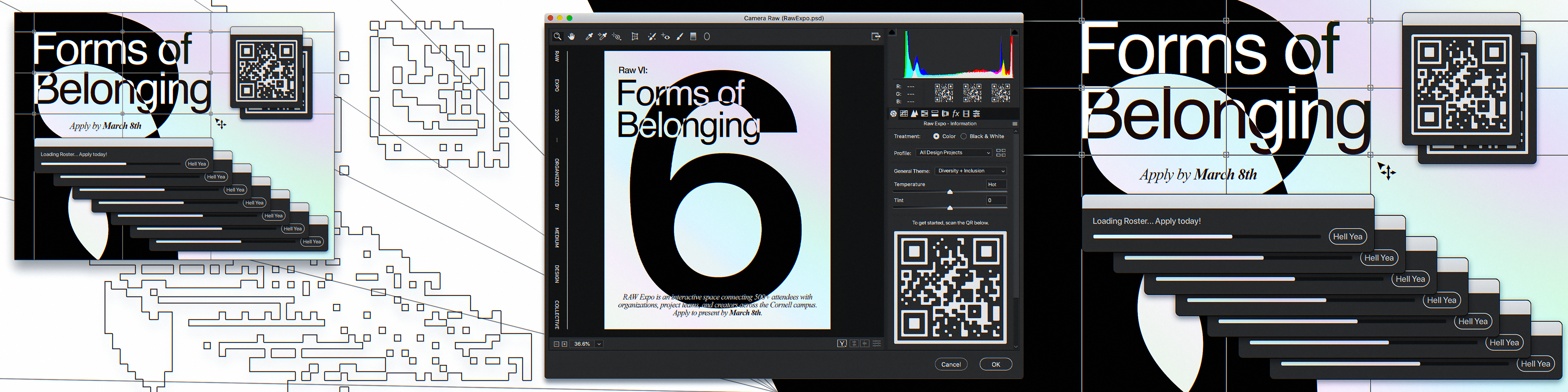
Task: Choose the Red Eye Removal tool
Action: point(665,37)
